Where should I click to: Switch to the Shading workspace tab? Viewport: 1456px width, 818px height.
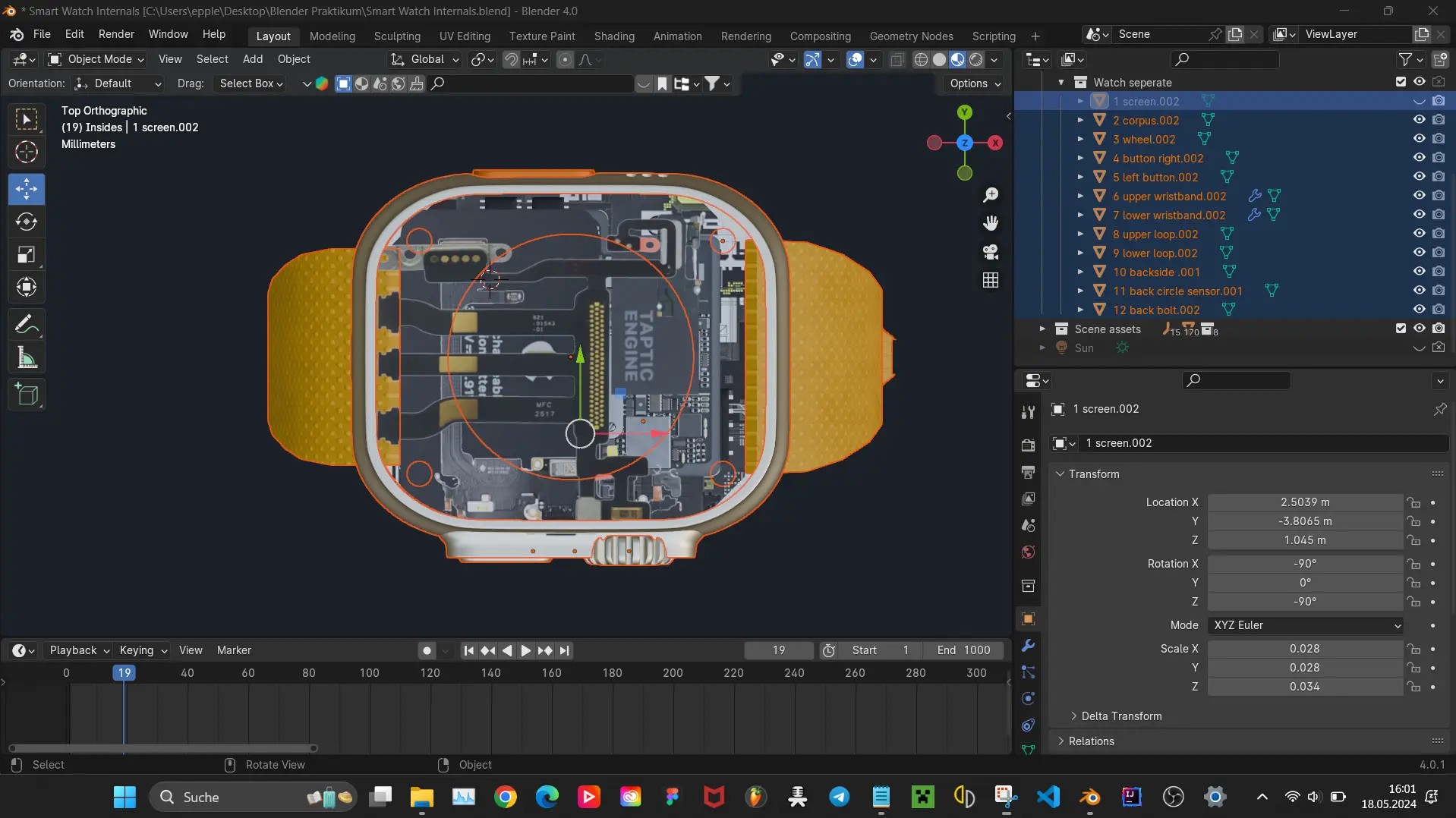click(x=614, y=36)
